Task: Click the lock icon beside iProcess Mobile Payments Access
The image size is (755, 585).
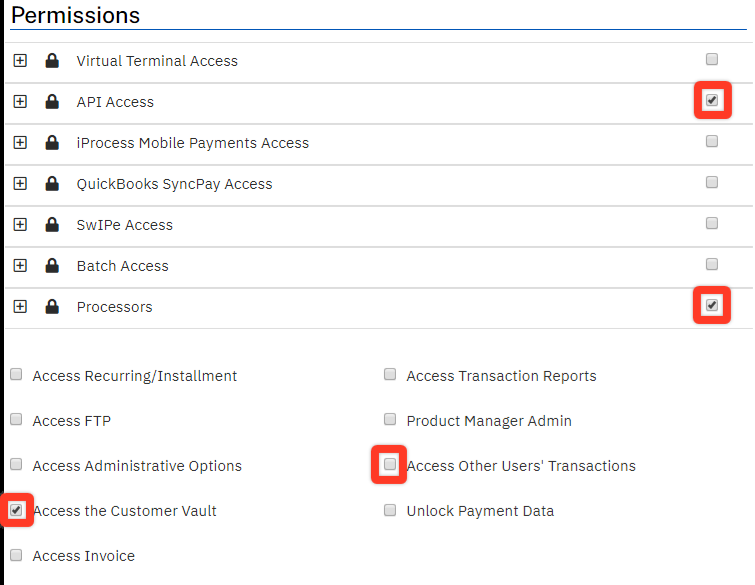Action: tap(52, 143)
